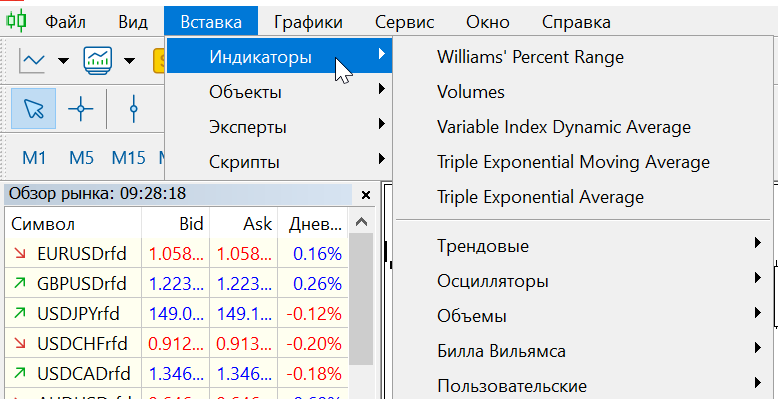Click the Символ column header
778x399 pixels.
point(73,224)
